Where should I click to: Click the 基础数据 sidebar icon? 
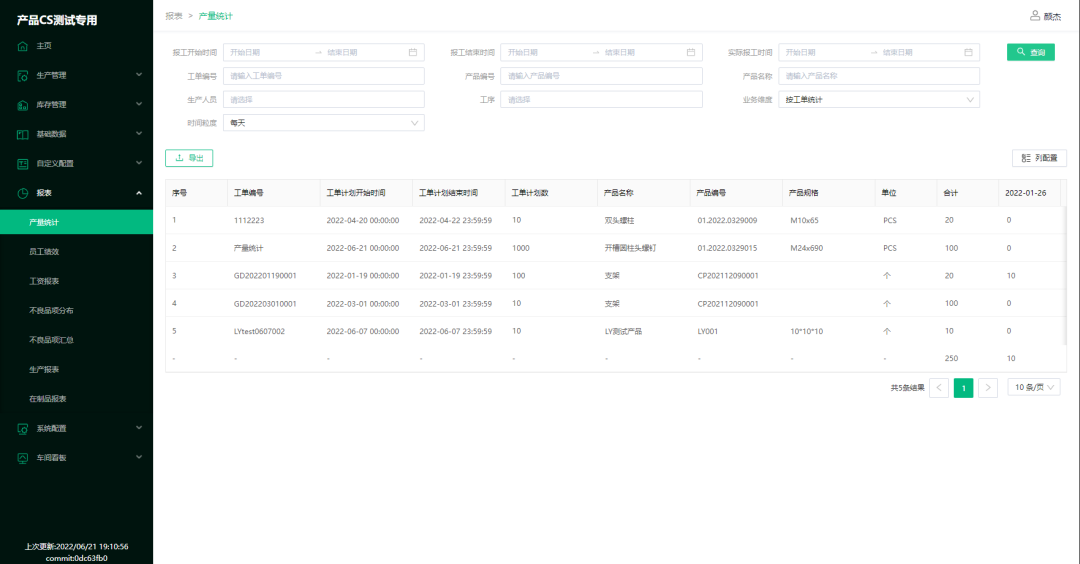22,134
